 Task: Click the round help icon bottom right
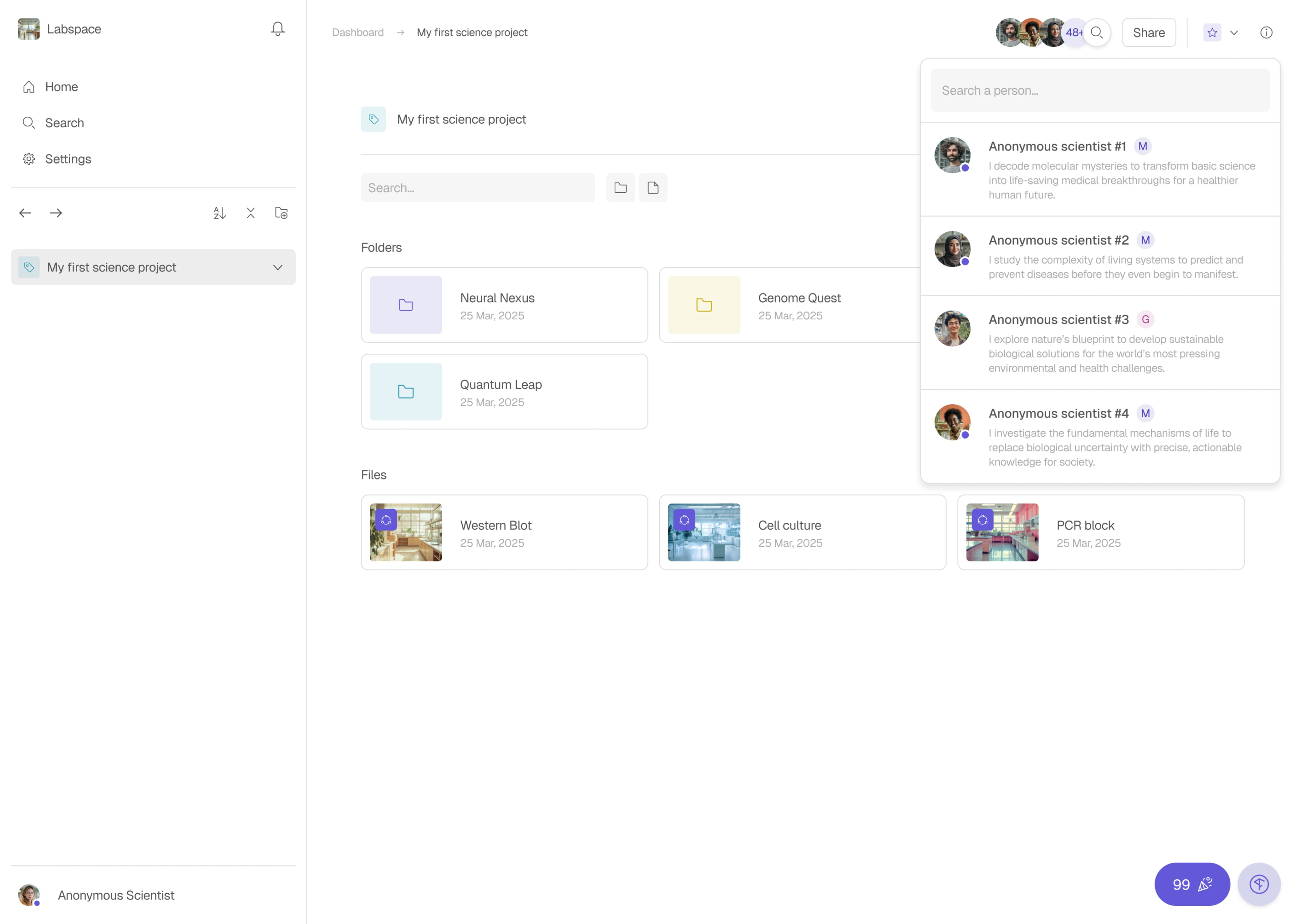[x=1259, y=884]
